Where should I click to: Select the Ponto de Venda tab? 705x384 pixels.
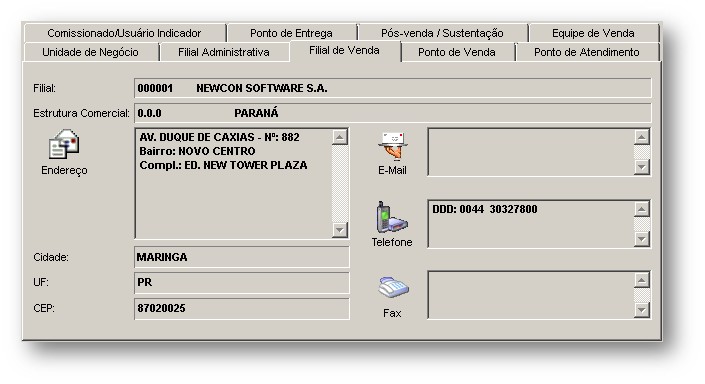[x=457, y=52]
